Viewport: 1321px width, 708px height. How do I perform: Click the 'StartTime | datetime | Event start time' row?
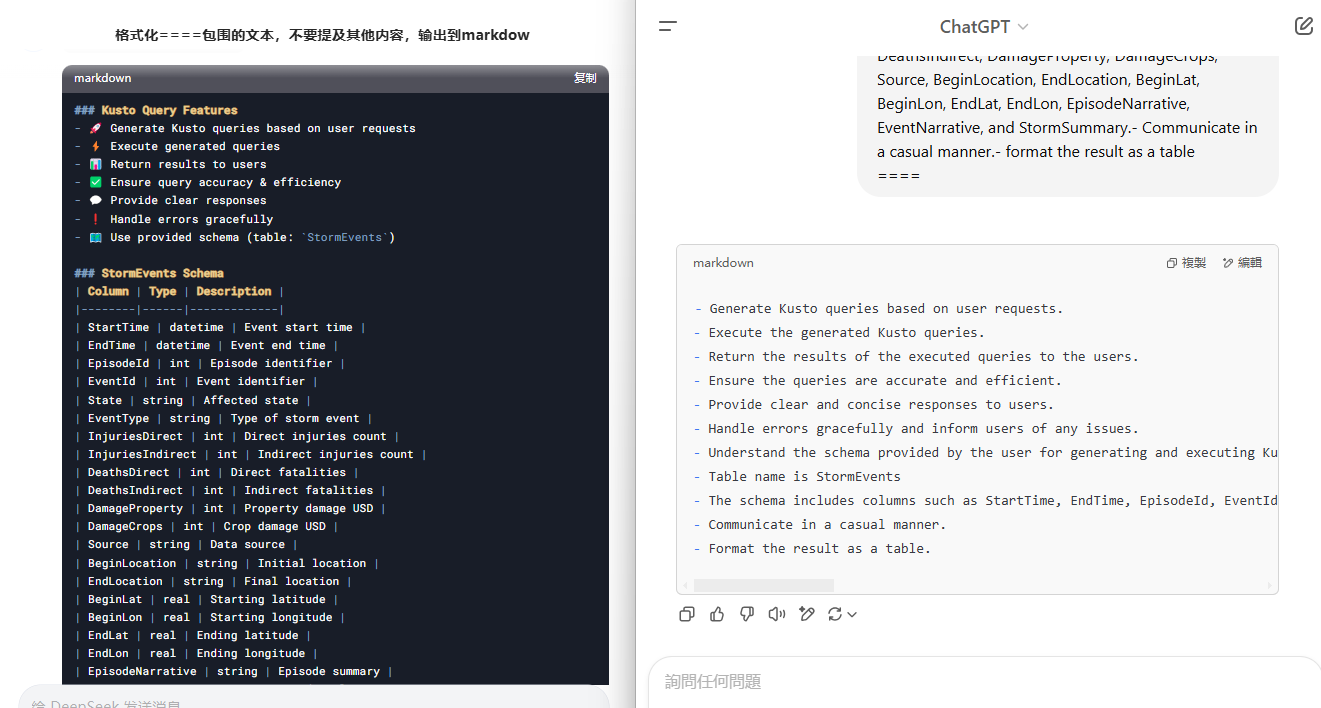[x=220, y=327]
